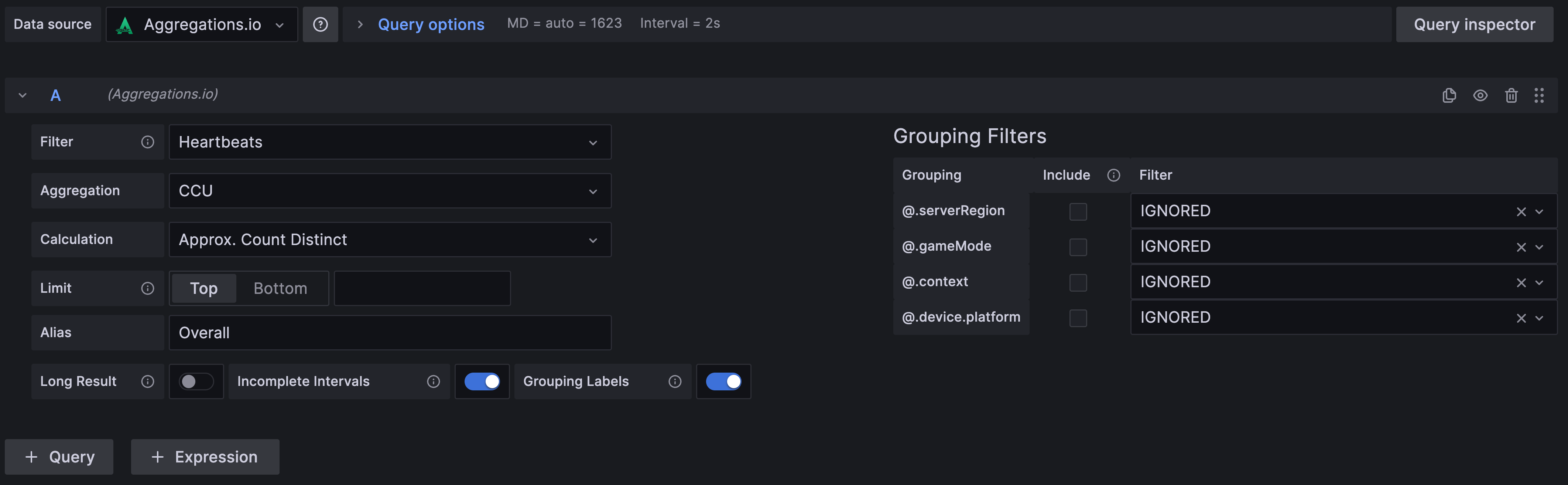Viewport: 1568px width, 485px height.
Task: Select the Bottom limit option
Action: pos(280,288)
